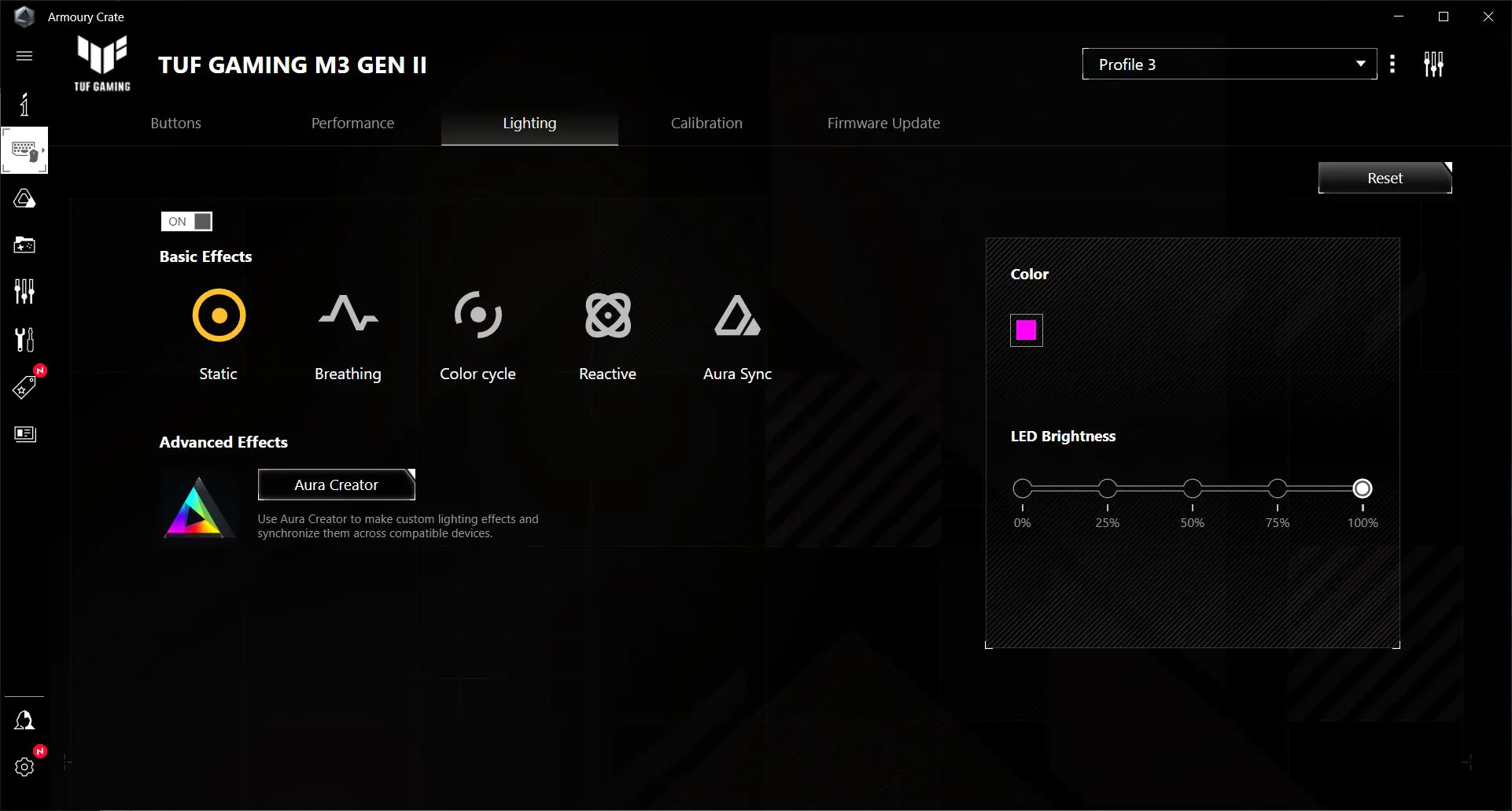
Task: Open Settings gear icon in the sidebar
Action: pyautogui.click(x=24, y=767)
